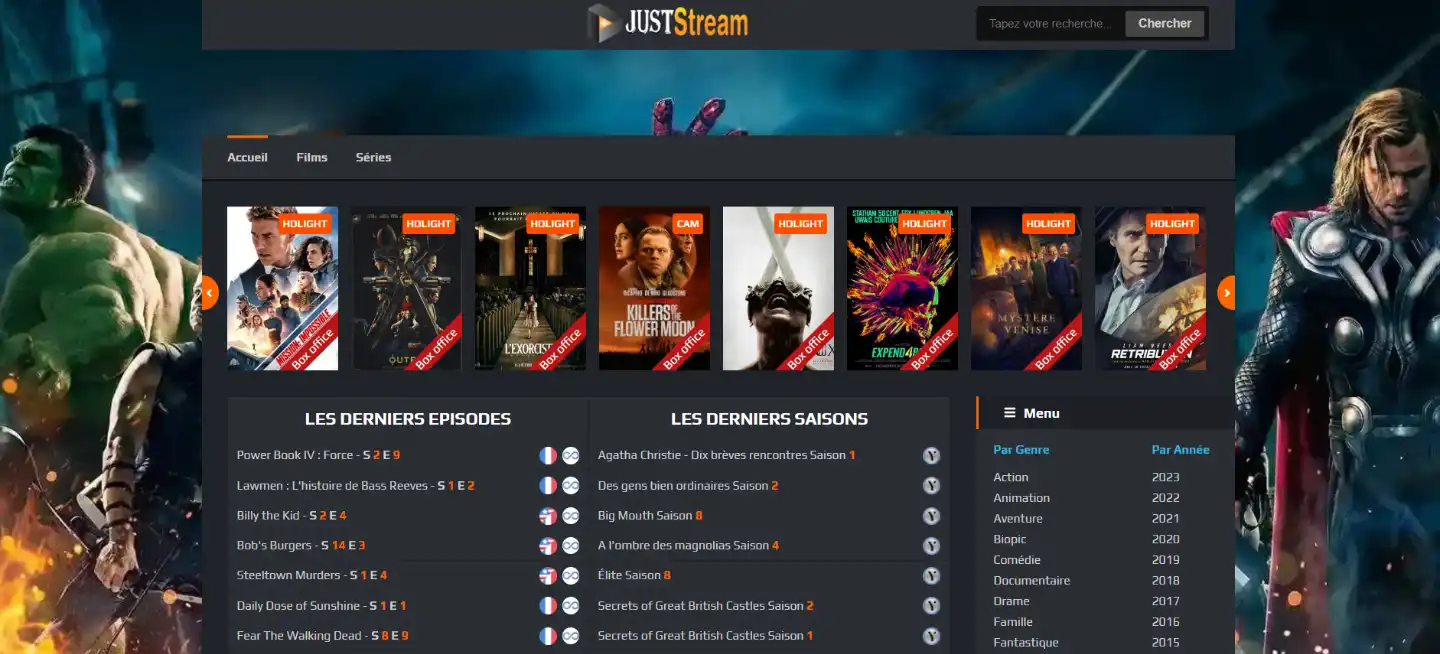
Task: Click the Y icon beside Secrets of Great British Castles Saison 2
Action: point(931,605)
